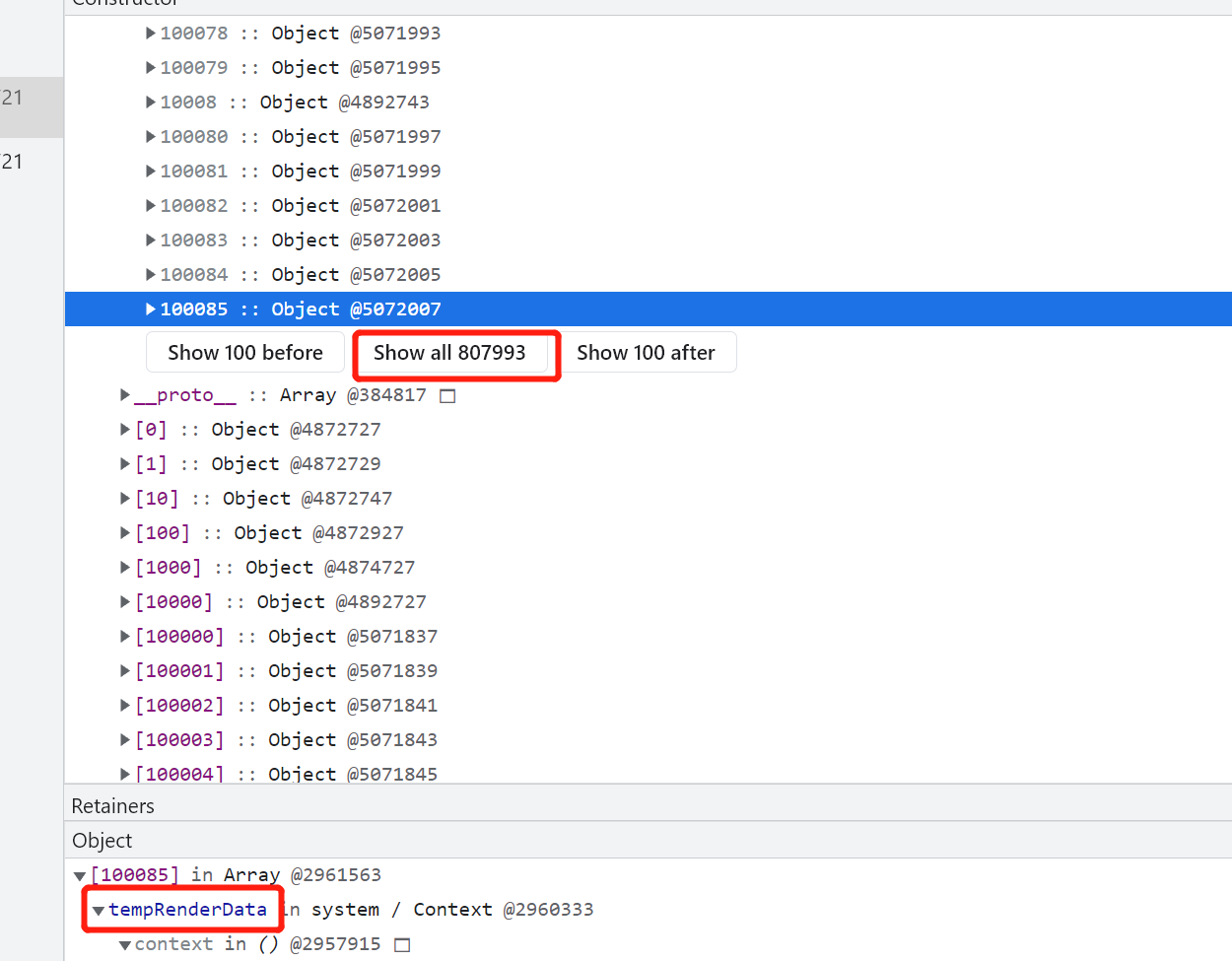This screenshot has height=961, width=1232.
Task: Expand the [10] Object @4872747 entry
Action: 125,499
